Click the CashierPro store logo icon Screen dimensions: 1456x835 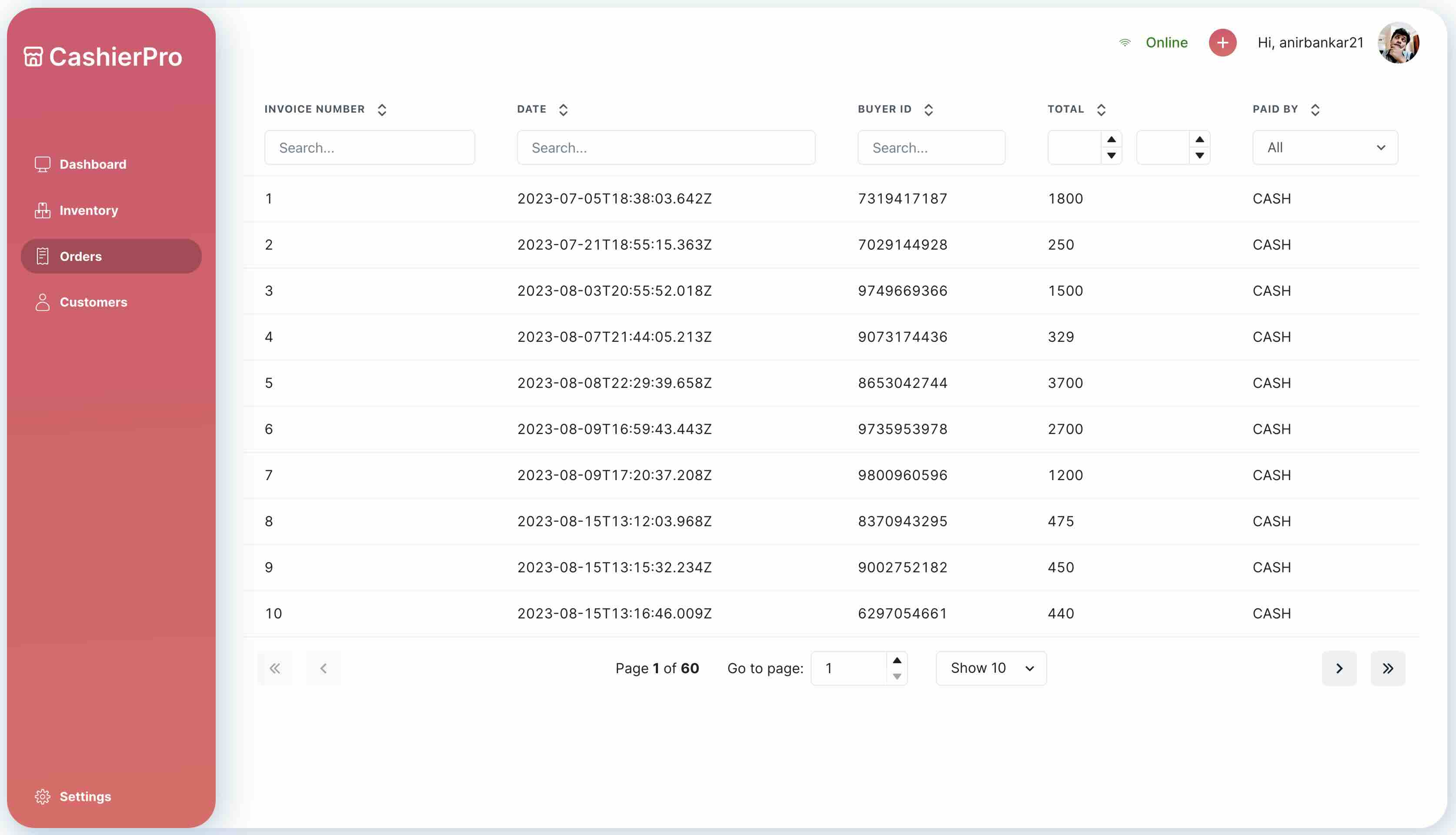point(33,57)
